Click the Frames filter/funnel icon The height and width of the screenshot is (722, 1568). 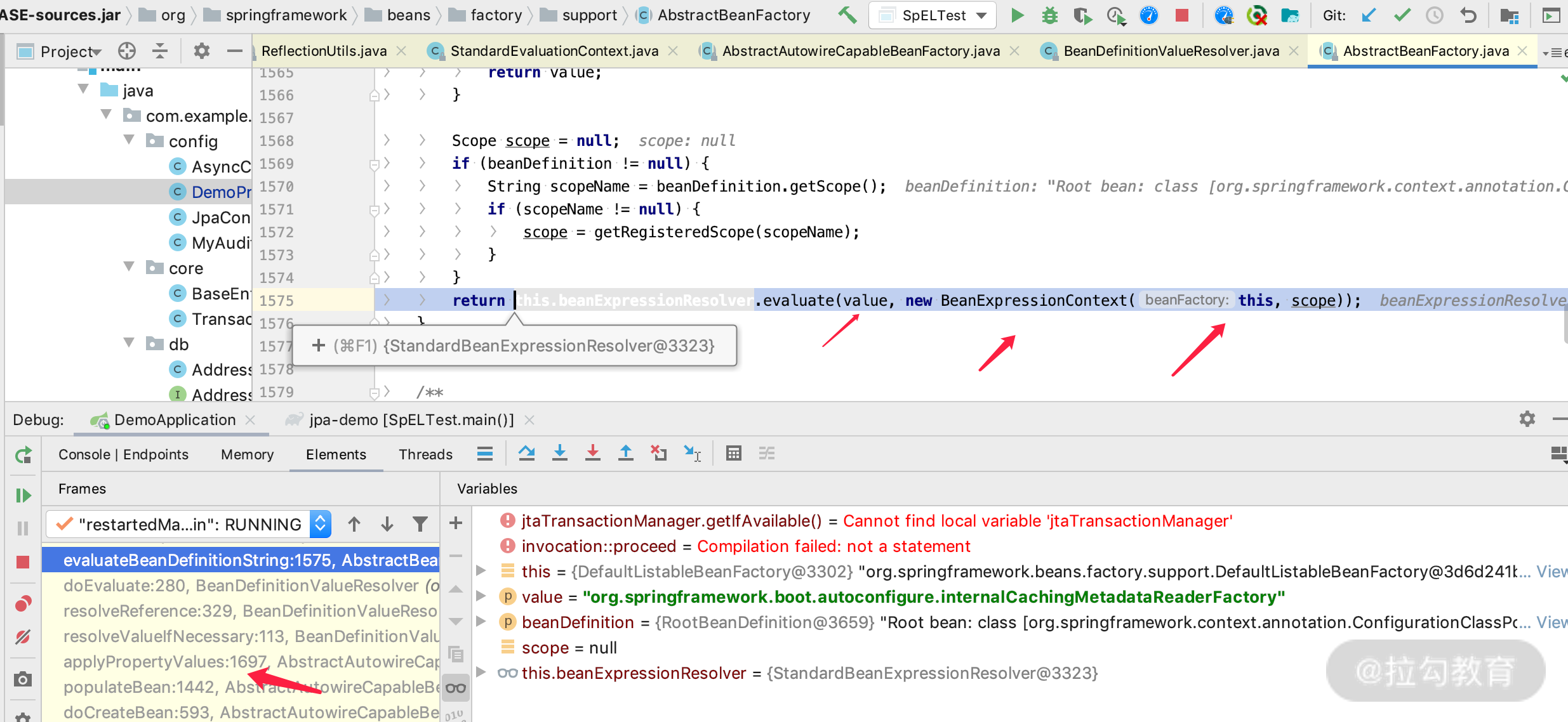421,524
